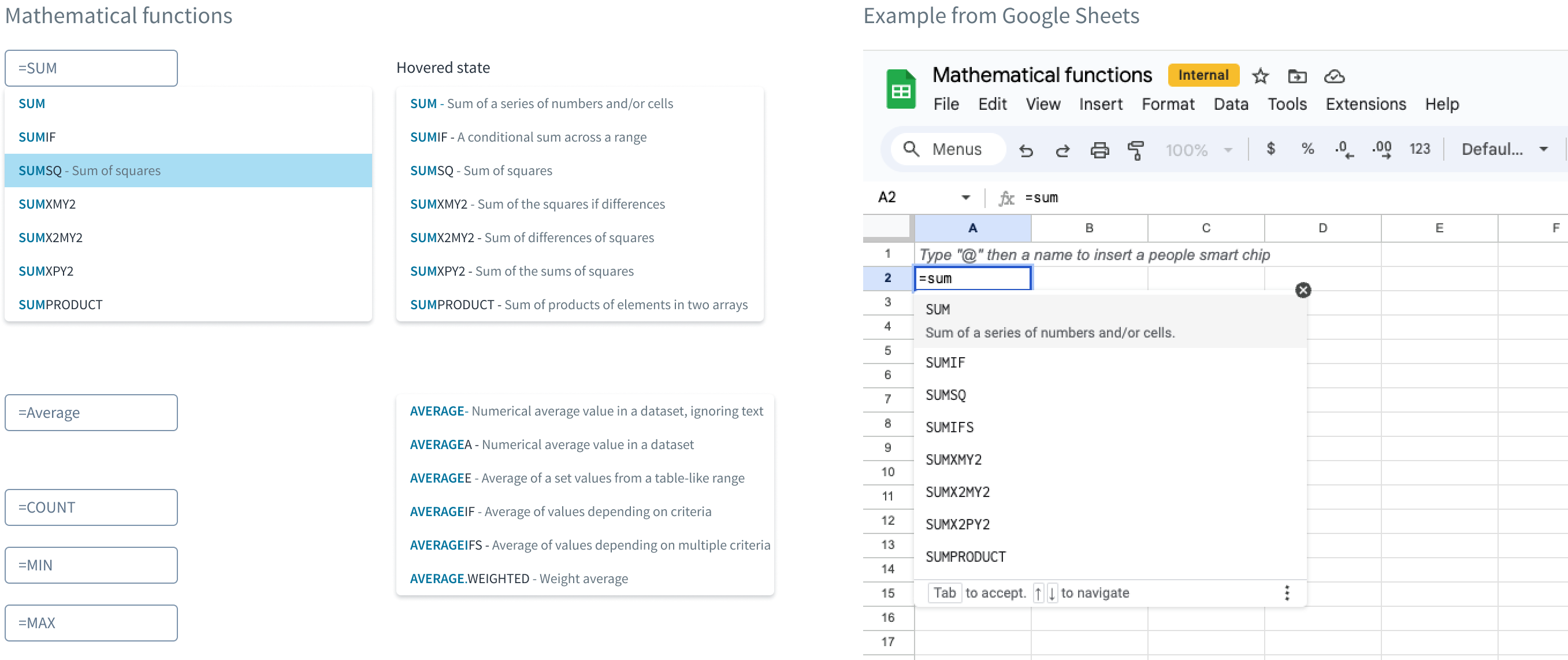Select SUMPRODUCT in Sheets suggestion list
1568x660 pixels.
tap(1110, 557)
